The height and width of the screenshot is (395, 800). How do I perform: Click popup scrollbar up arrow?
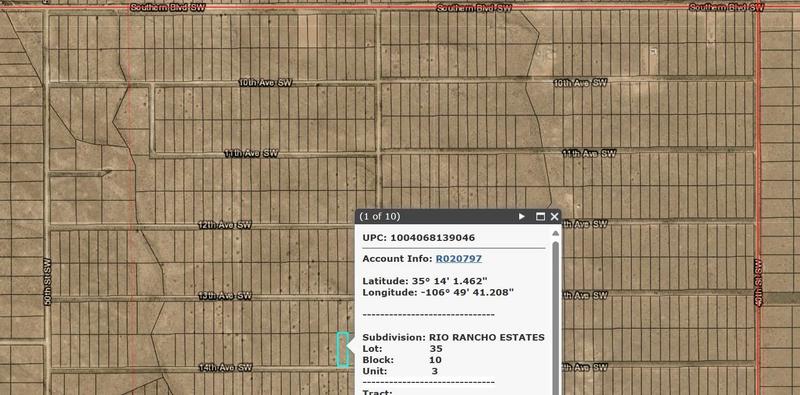[556, 233]
